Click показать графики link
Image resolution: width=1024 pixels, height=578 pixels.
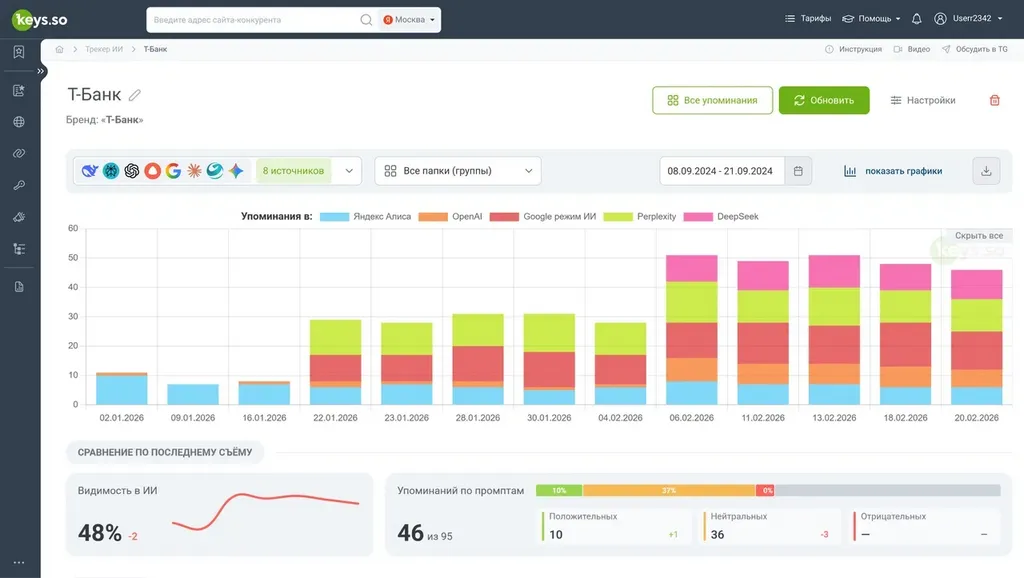click(893, 171)
